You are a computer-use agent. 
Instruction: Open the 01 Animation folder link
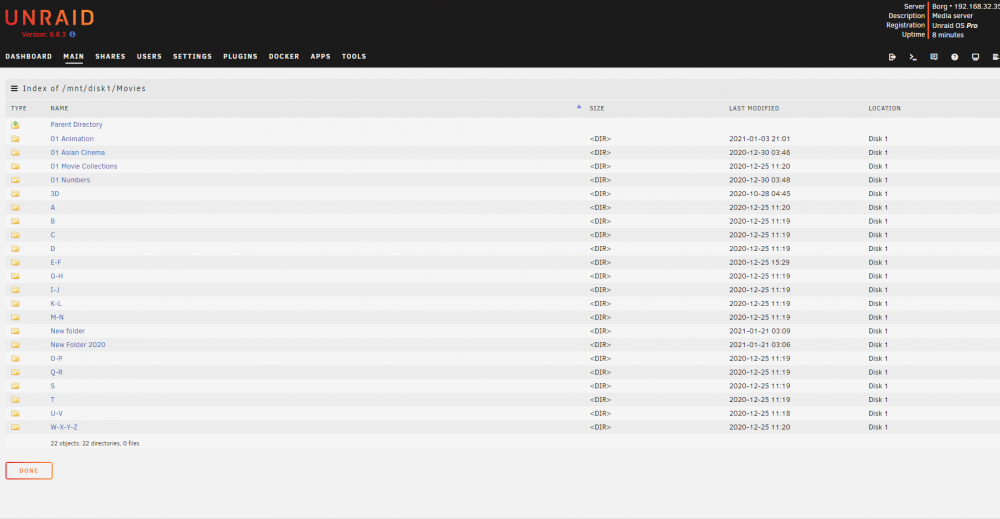(72, 138)
